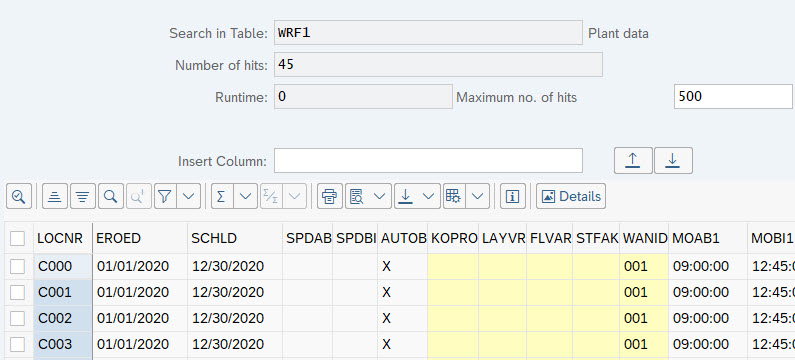This screenshot has height=360, width=795.
Task: Select the row checkbox for C003
Action: point(18,345)
